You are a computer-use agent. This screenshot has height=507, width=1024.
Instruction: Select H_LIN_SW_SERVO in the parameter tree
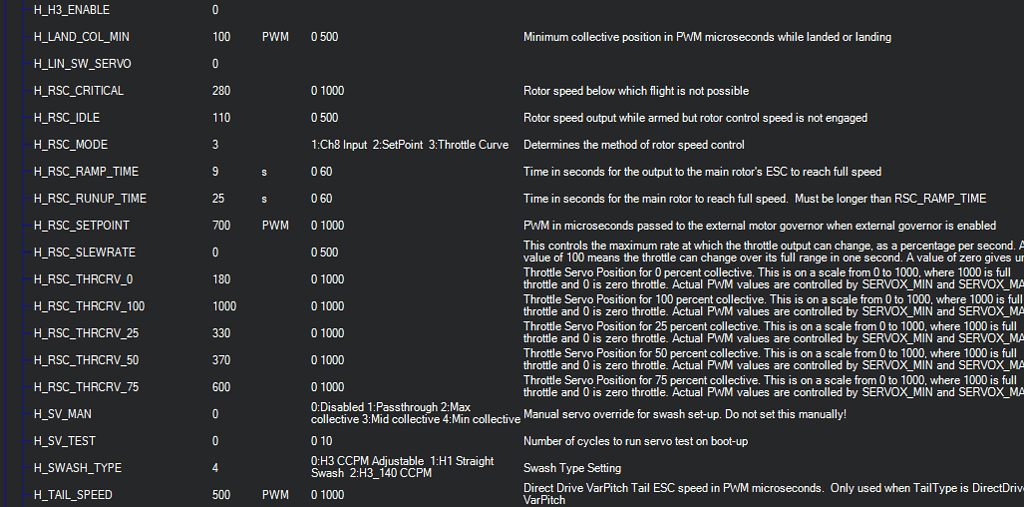[x=82, y=64]
